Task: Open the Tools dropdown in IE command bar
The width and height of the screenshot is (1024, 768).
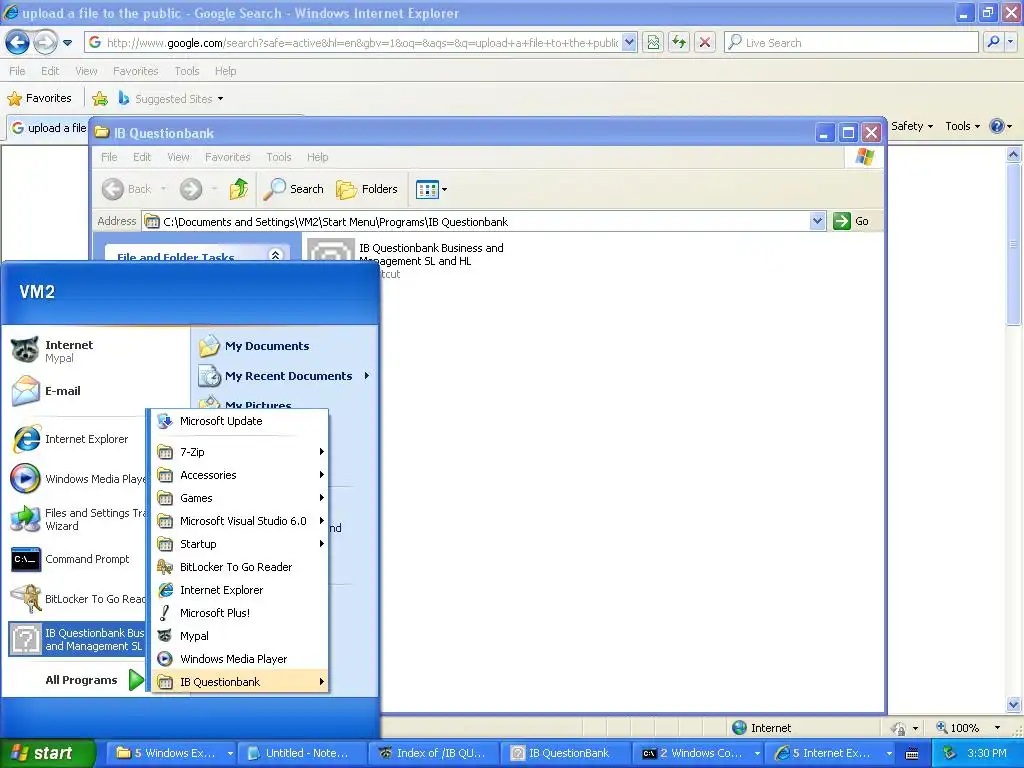Action: [962, 126]
